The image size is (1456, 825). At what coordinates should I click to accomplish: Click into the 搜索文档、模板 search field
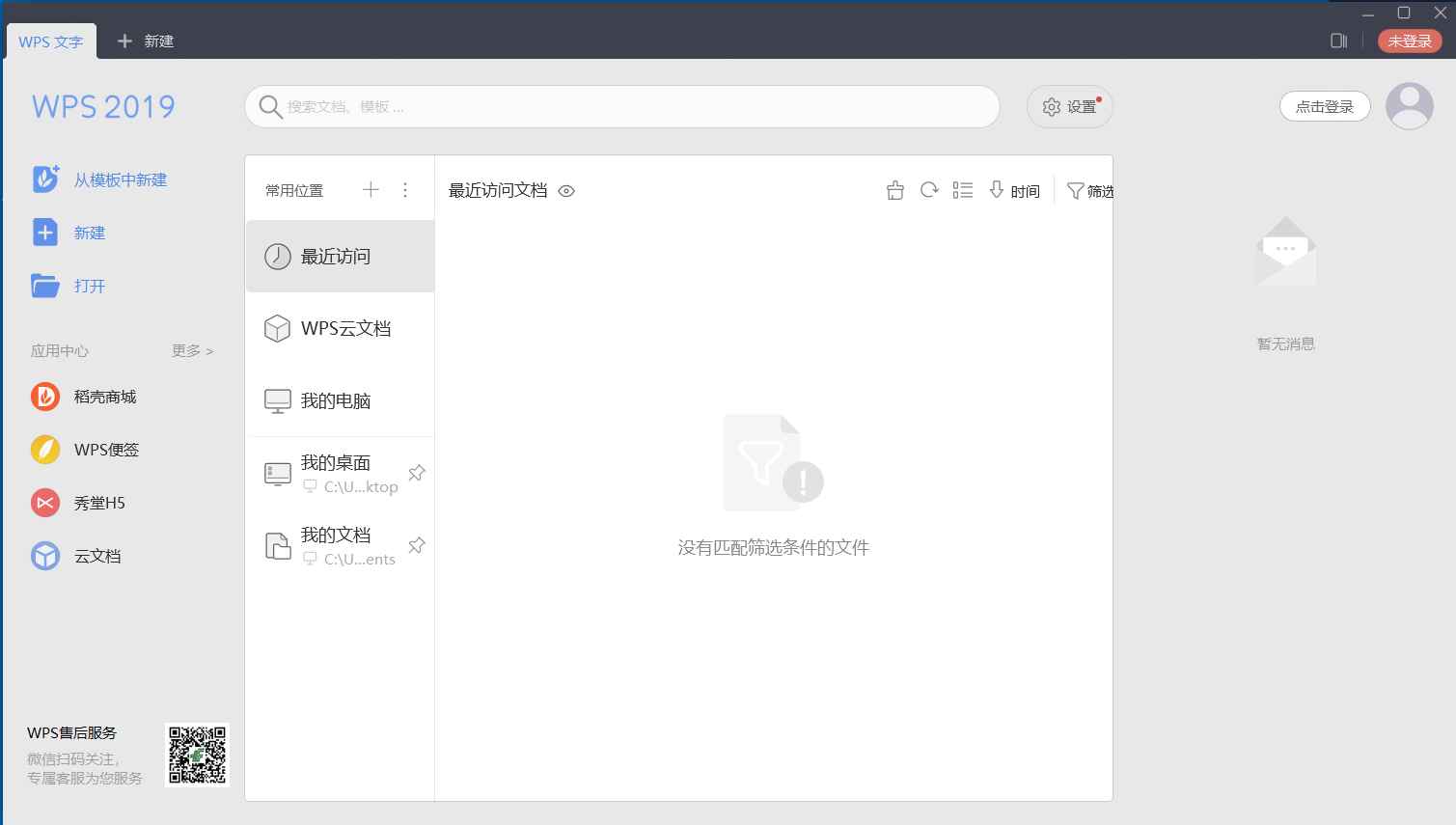pos(622,106)
